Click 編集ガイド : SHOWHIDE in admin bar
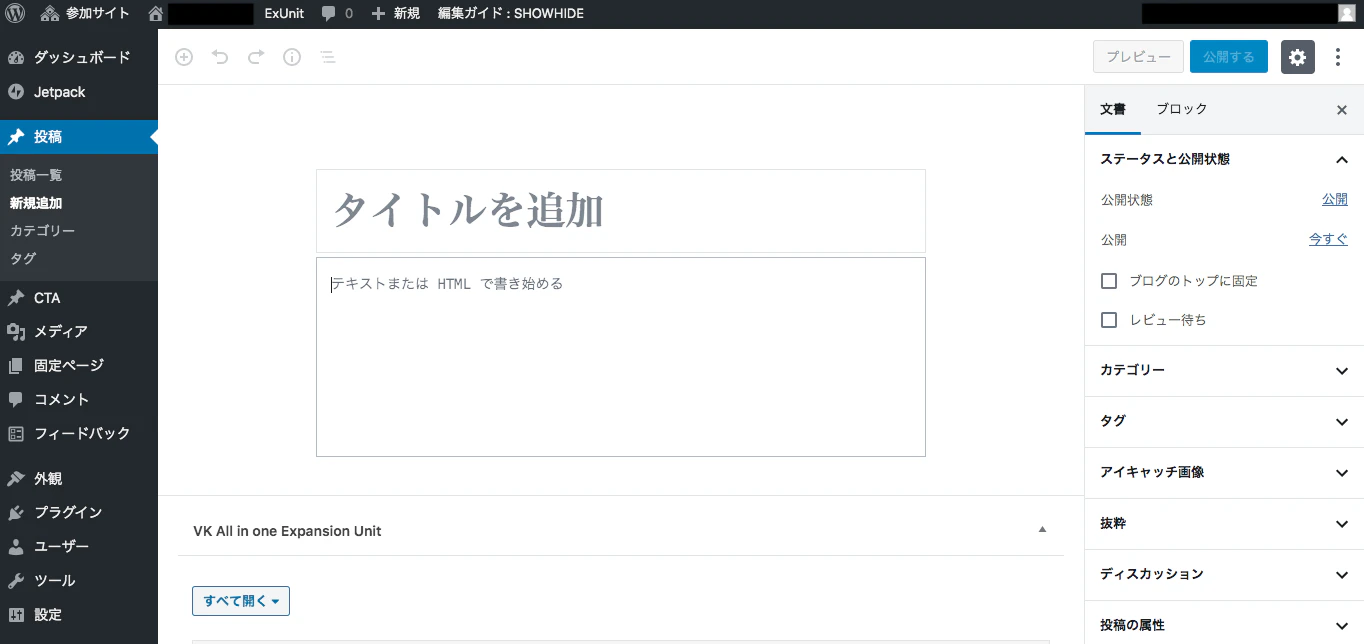 pos(510,14)
